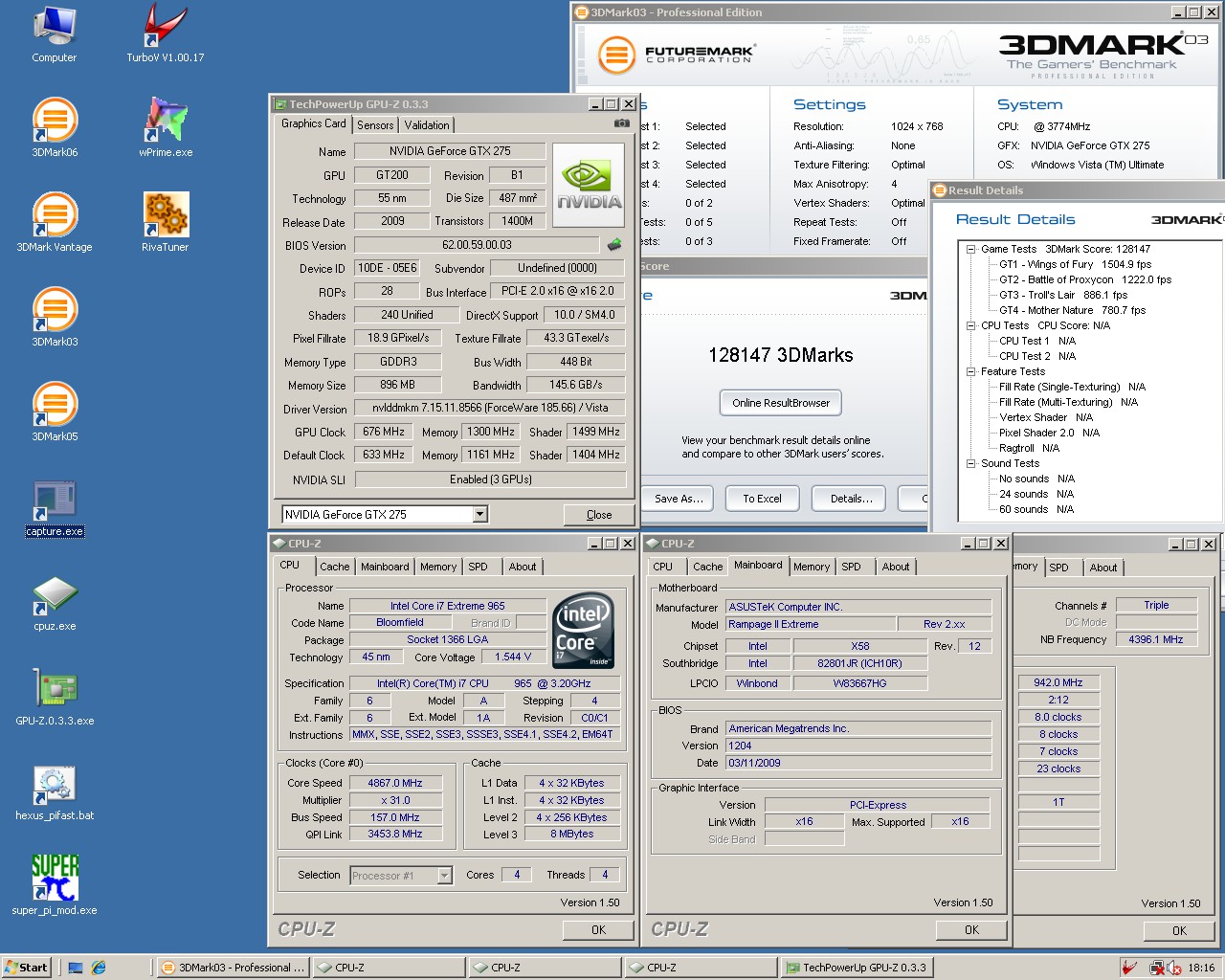This screenshot has height=980, width=1225.
Task: Click the network status tray icon
Action: point(1156,968)
